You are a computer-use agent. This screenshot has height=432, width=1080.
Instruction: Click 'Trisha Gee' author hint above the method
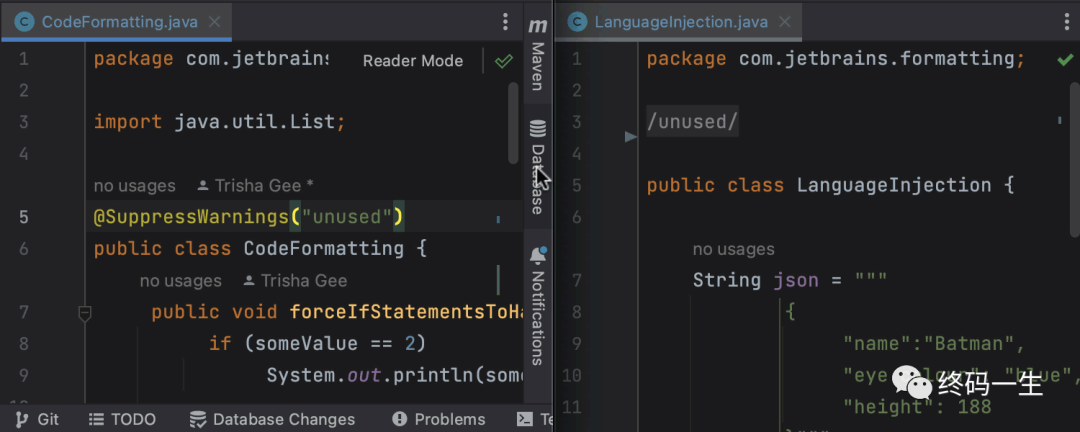tap(295, 280)
